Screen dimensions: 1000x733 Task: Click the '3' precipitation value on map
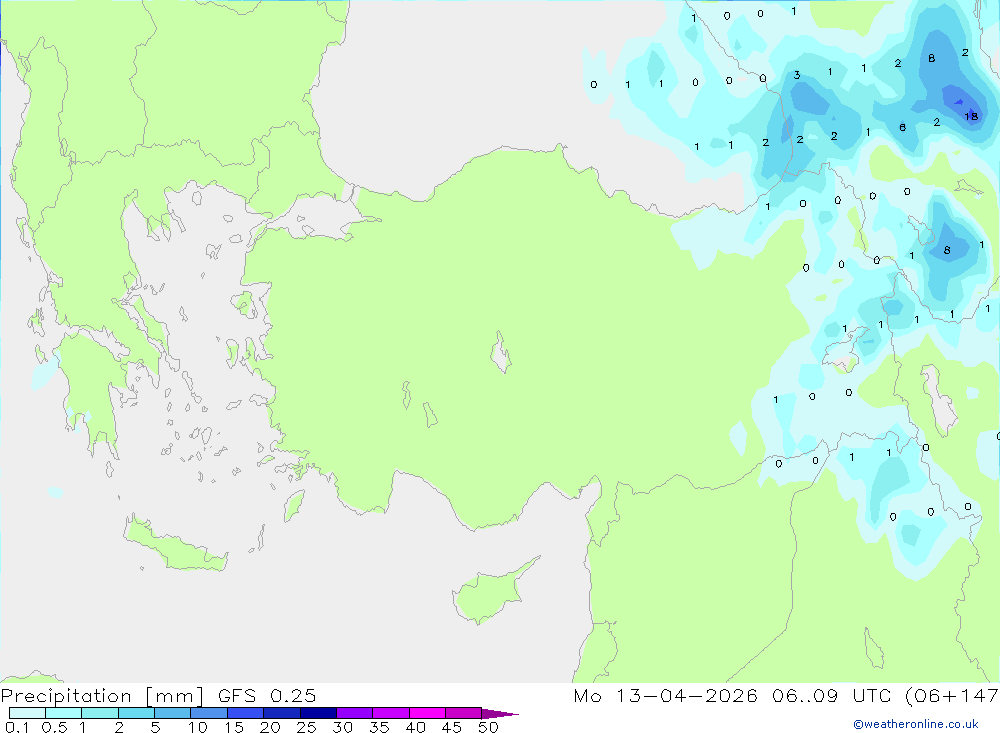click(x=797, y=75)
